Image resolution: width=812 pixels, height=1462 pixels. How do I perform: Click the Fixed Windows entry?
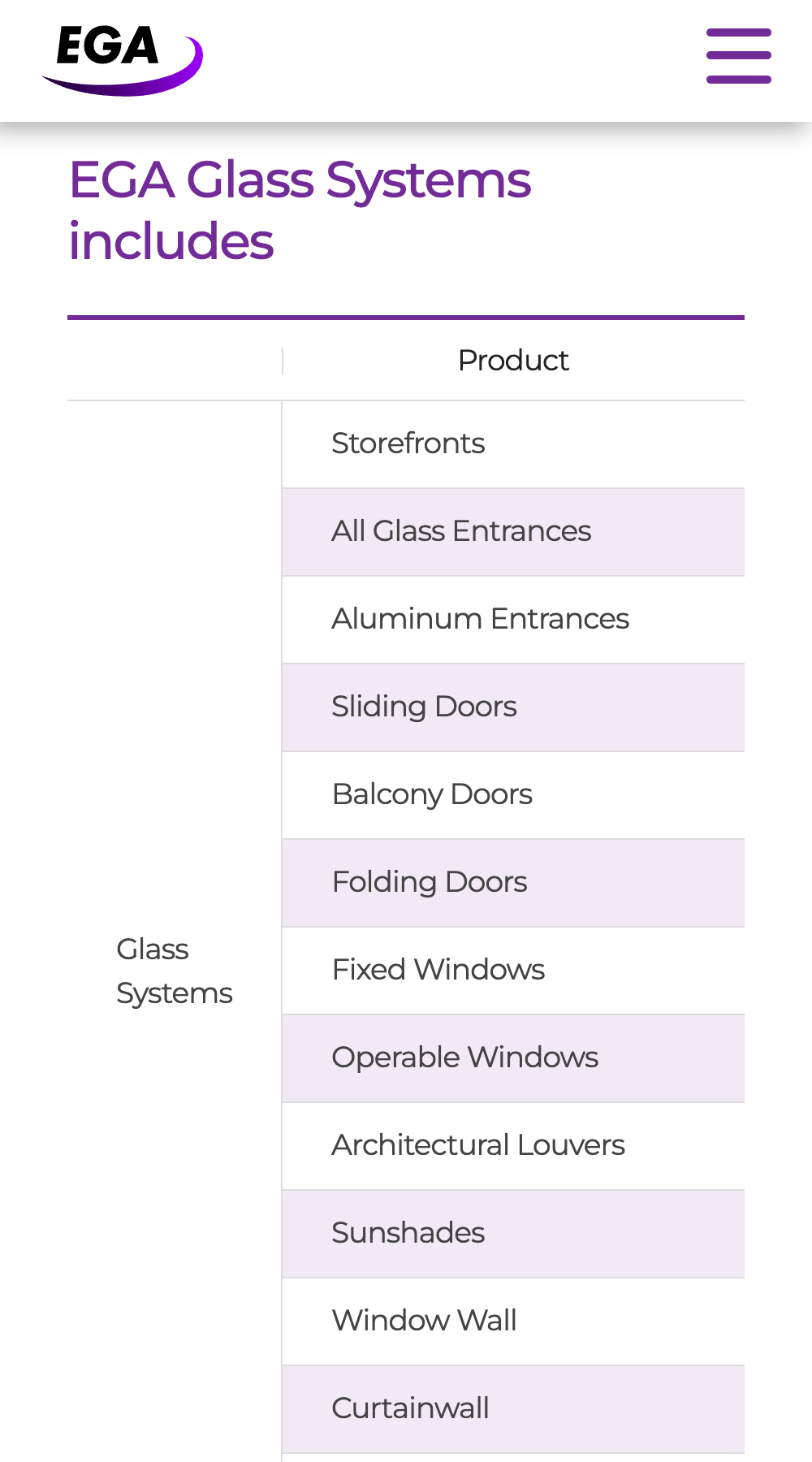click(x=513, y=971)
